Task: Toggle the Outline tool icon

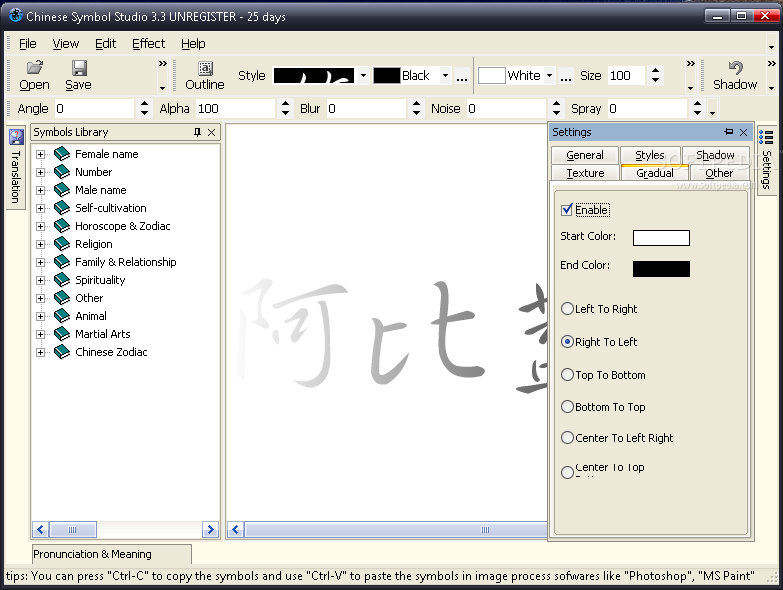Action: coord(205,68)
